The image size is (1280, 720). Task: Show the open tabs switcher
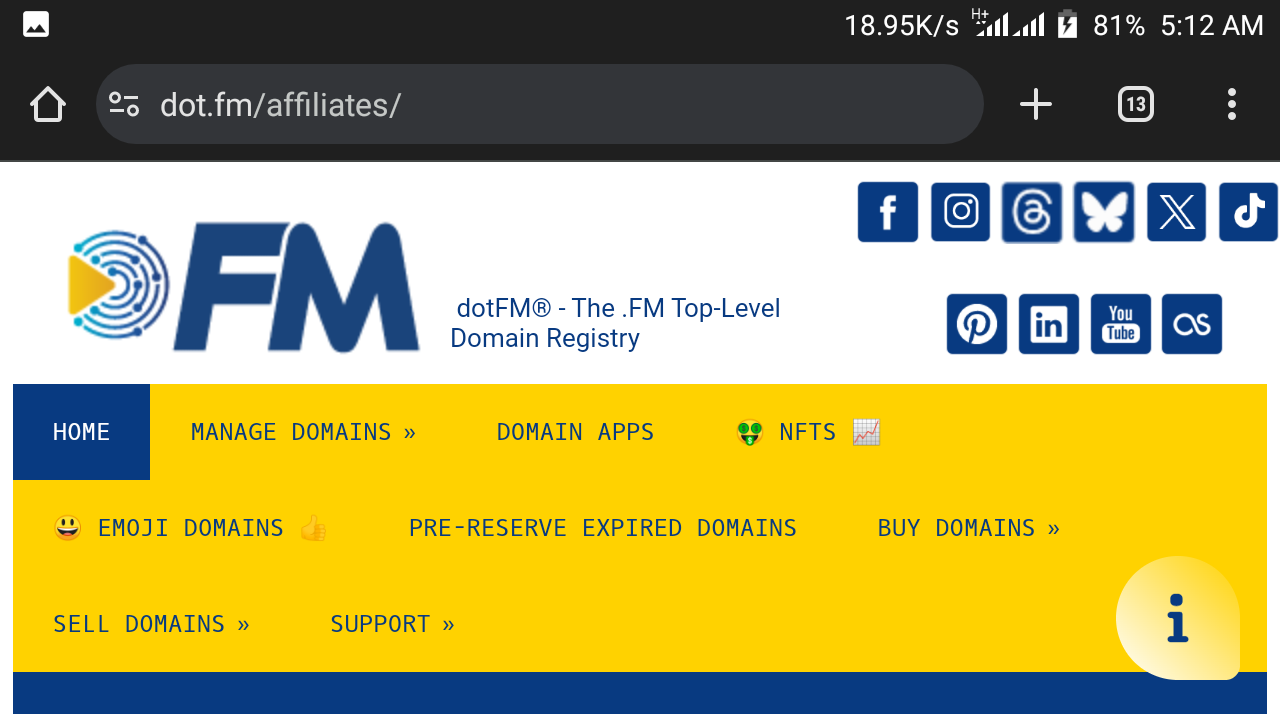pos(1136,104)
